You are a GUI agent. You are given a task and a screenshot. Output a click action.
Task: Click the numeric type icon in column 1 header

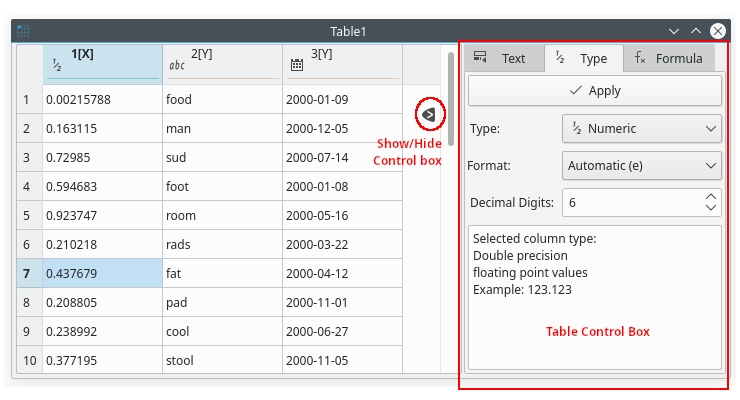(x=57, y=65)
